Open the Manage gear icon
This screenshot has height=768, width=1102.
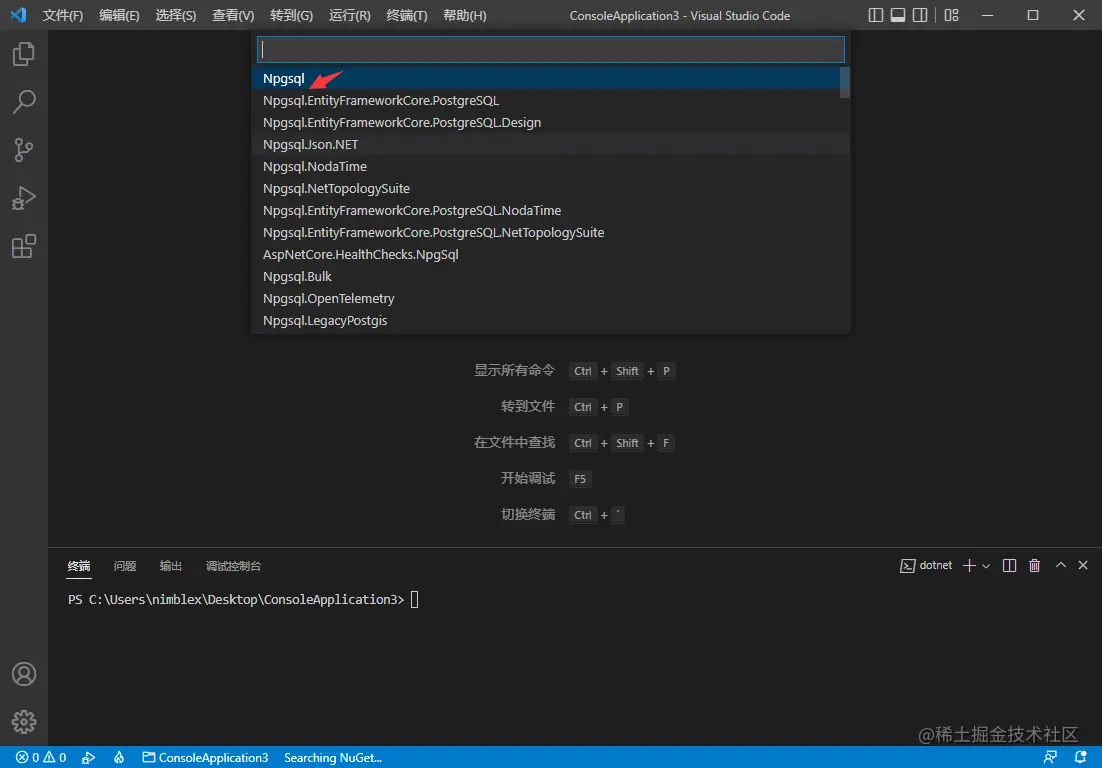coord(24,722)
